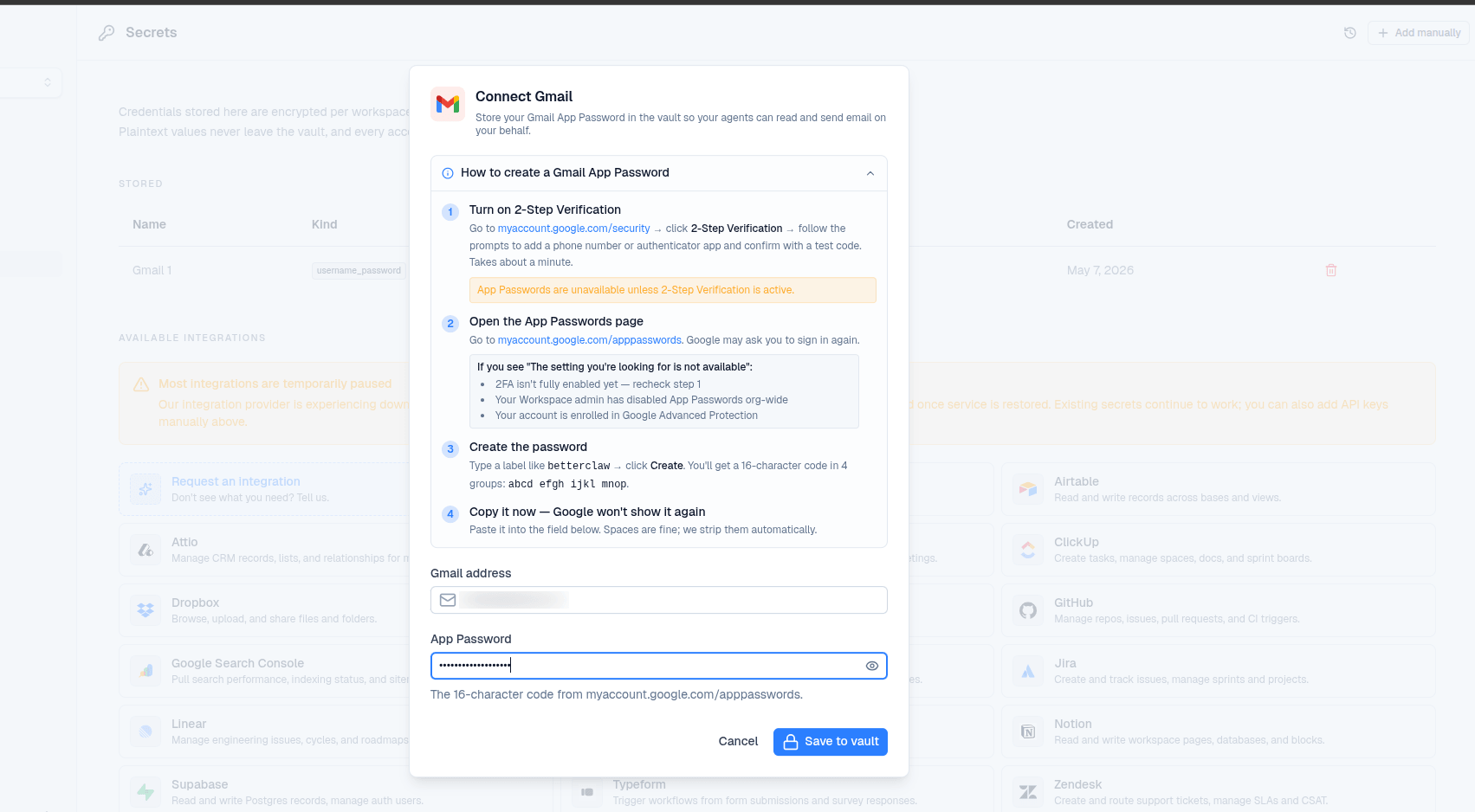Click the orange App Passwords unavailable warning
The image size is (1475, 812).
(673, 290)
